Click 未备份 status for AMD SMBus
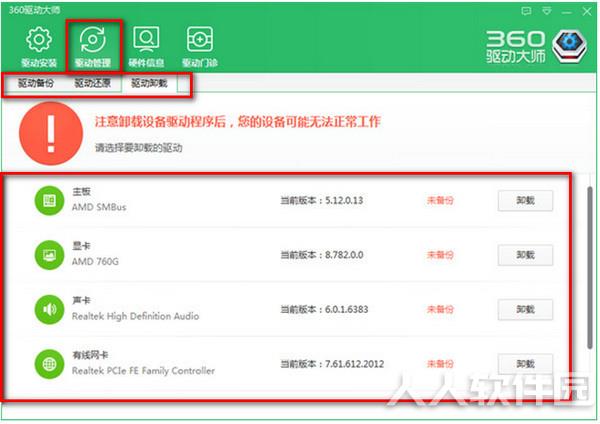This screenshot has height=424, width=600. (x=440, y=201)
